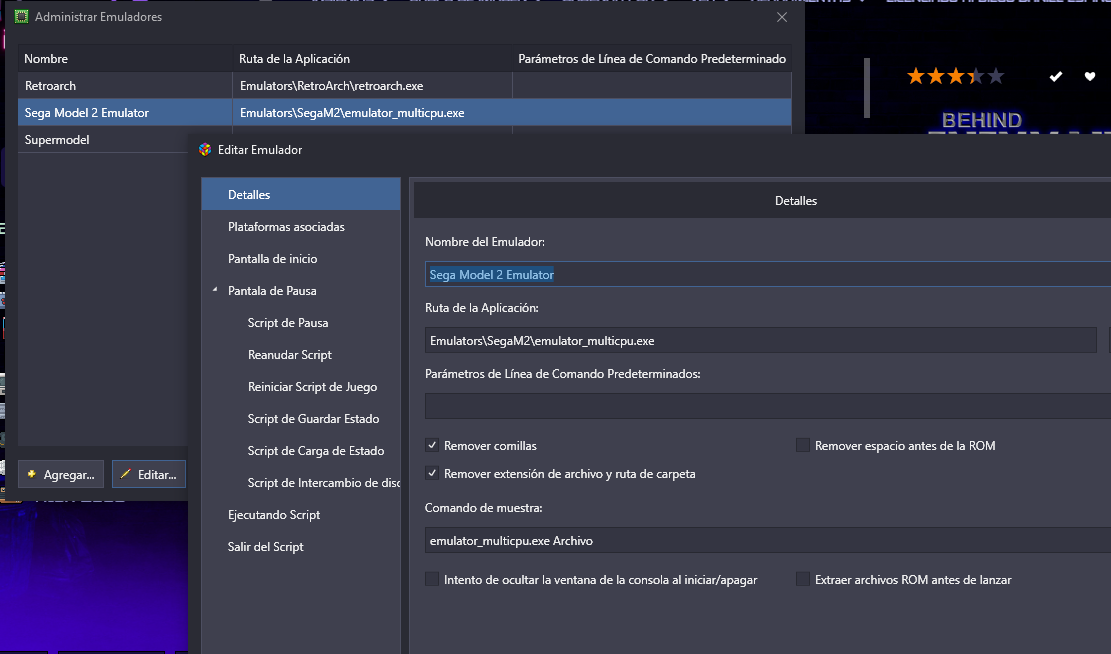1111x654 pixels.
Task: Enable Remover espacio antes de la ROM
Action: [803, 446]
